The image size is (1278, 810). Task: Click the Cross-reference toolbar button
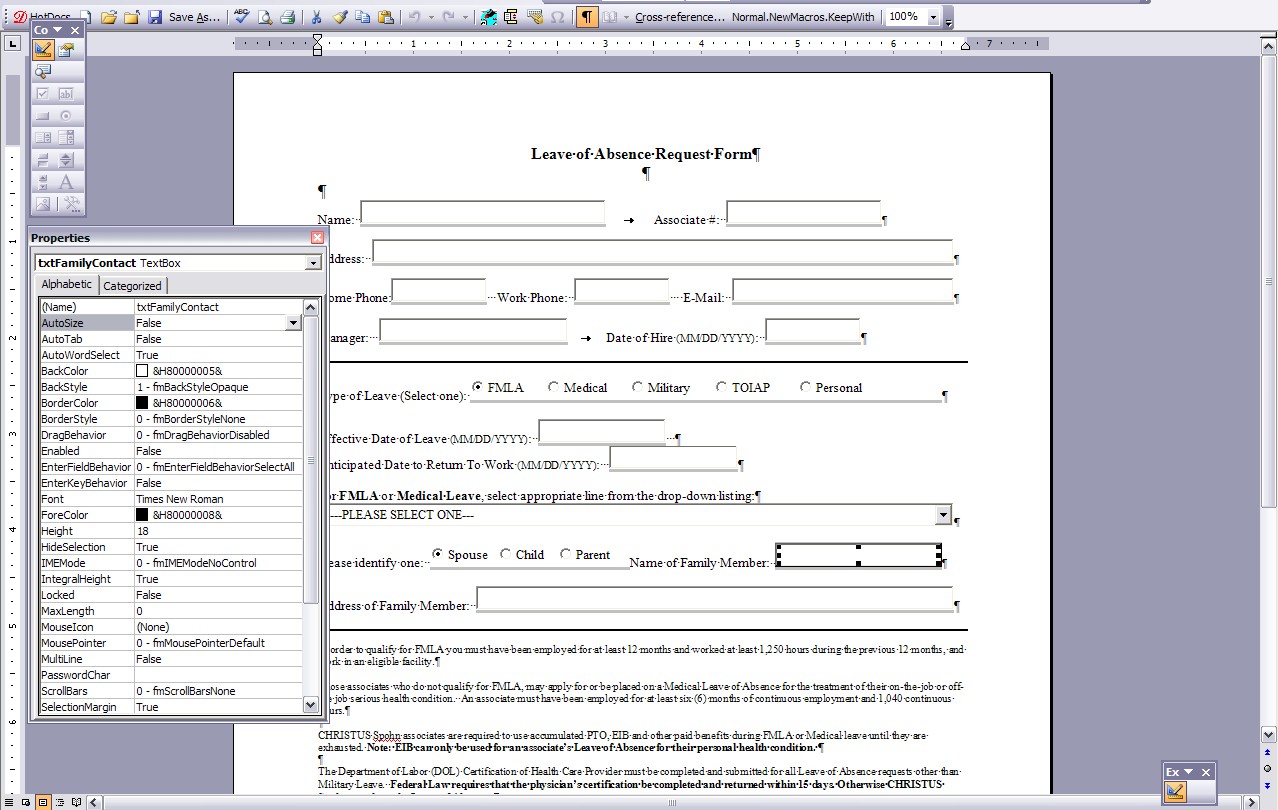tap(680, 16)
